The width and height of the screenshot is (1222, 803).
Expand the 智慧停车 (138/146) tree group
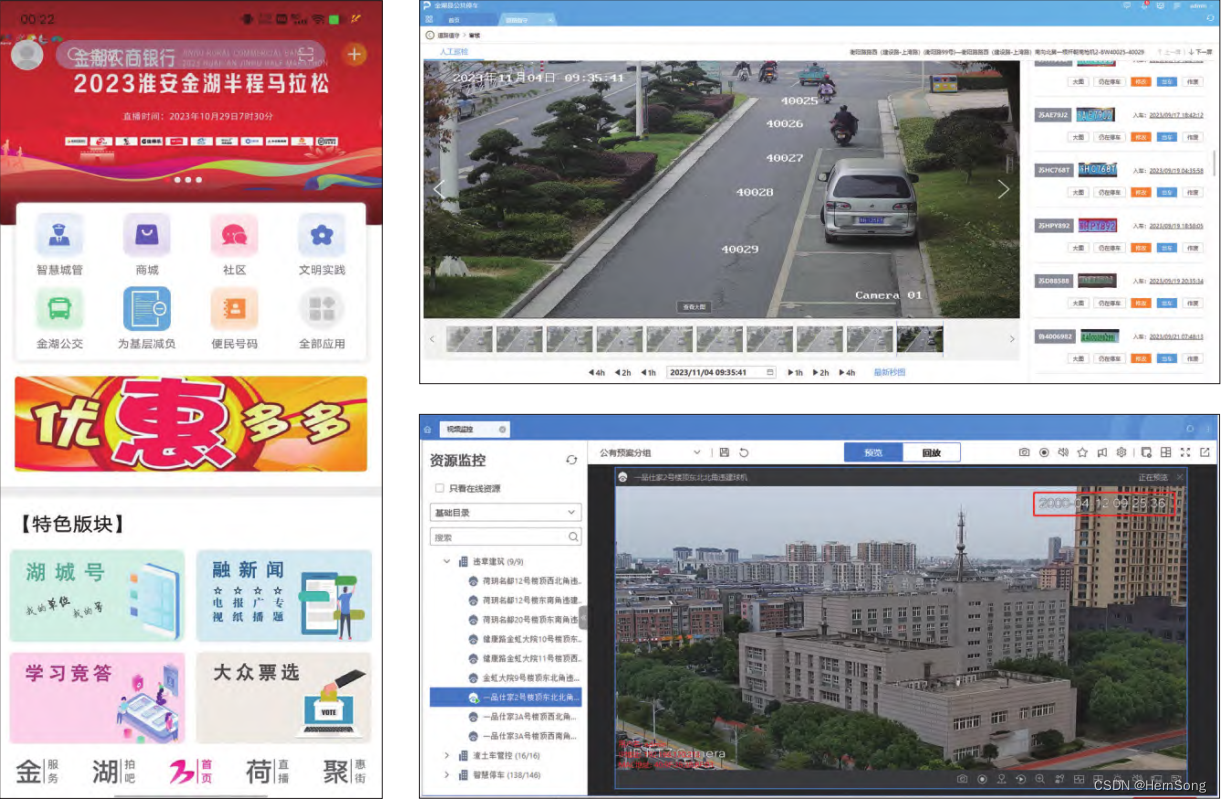click(x=447, y=775)
